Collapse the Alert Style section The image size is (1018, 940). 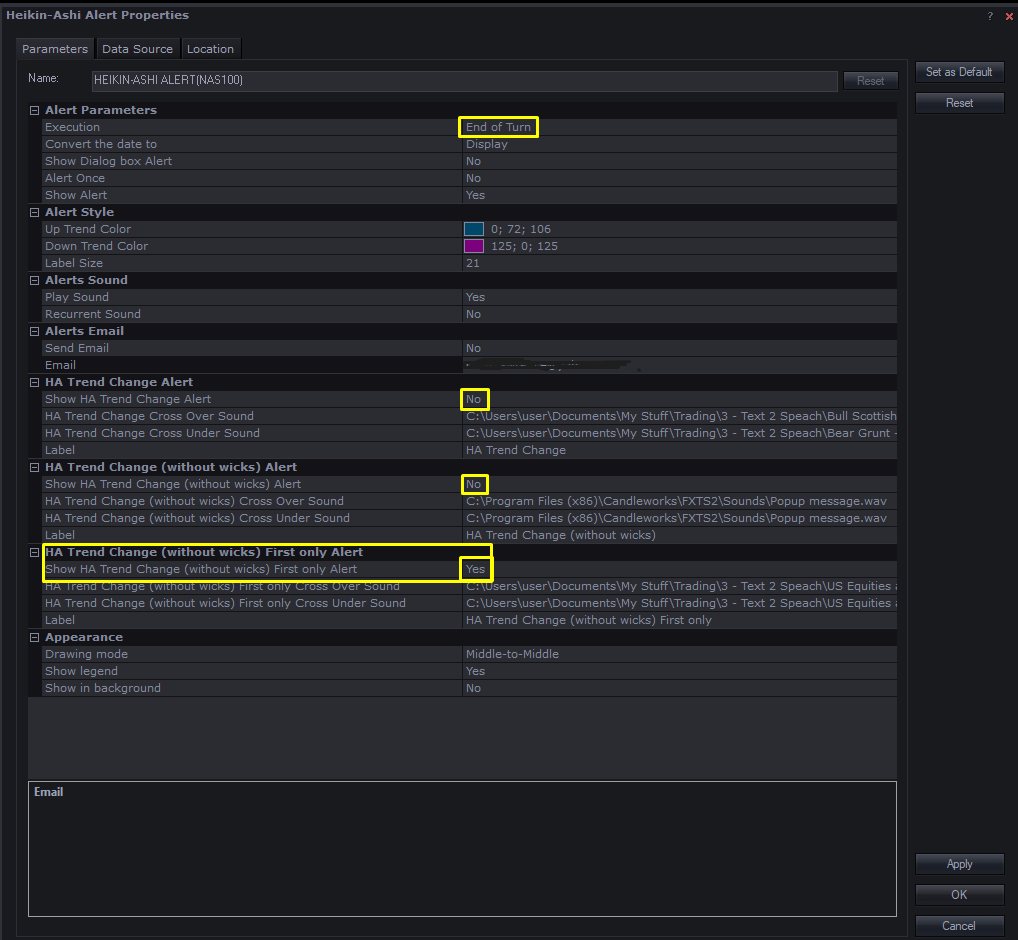pyautogui.click(x=34, y=212)
